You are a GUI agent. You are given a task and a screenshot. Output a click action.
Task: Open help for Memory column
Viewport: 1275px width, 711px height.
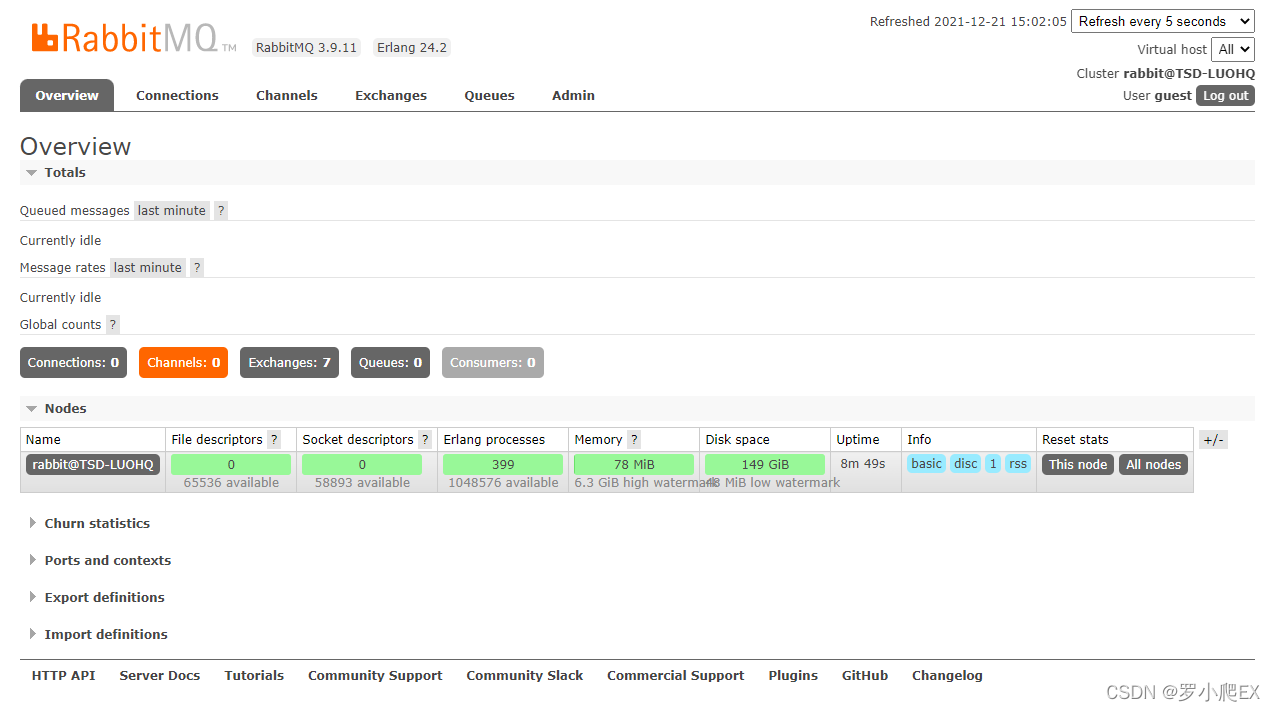click(634, 439)
